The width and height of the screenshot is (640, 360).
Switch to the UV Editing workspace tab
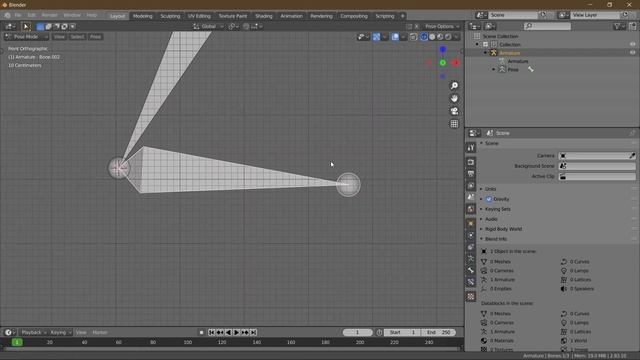(x=199, y=16)
